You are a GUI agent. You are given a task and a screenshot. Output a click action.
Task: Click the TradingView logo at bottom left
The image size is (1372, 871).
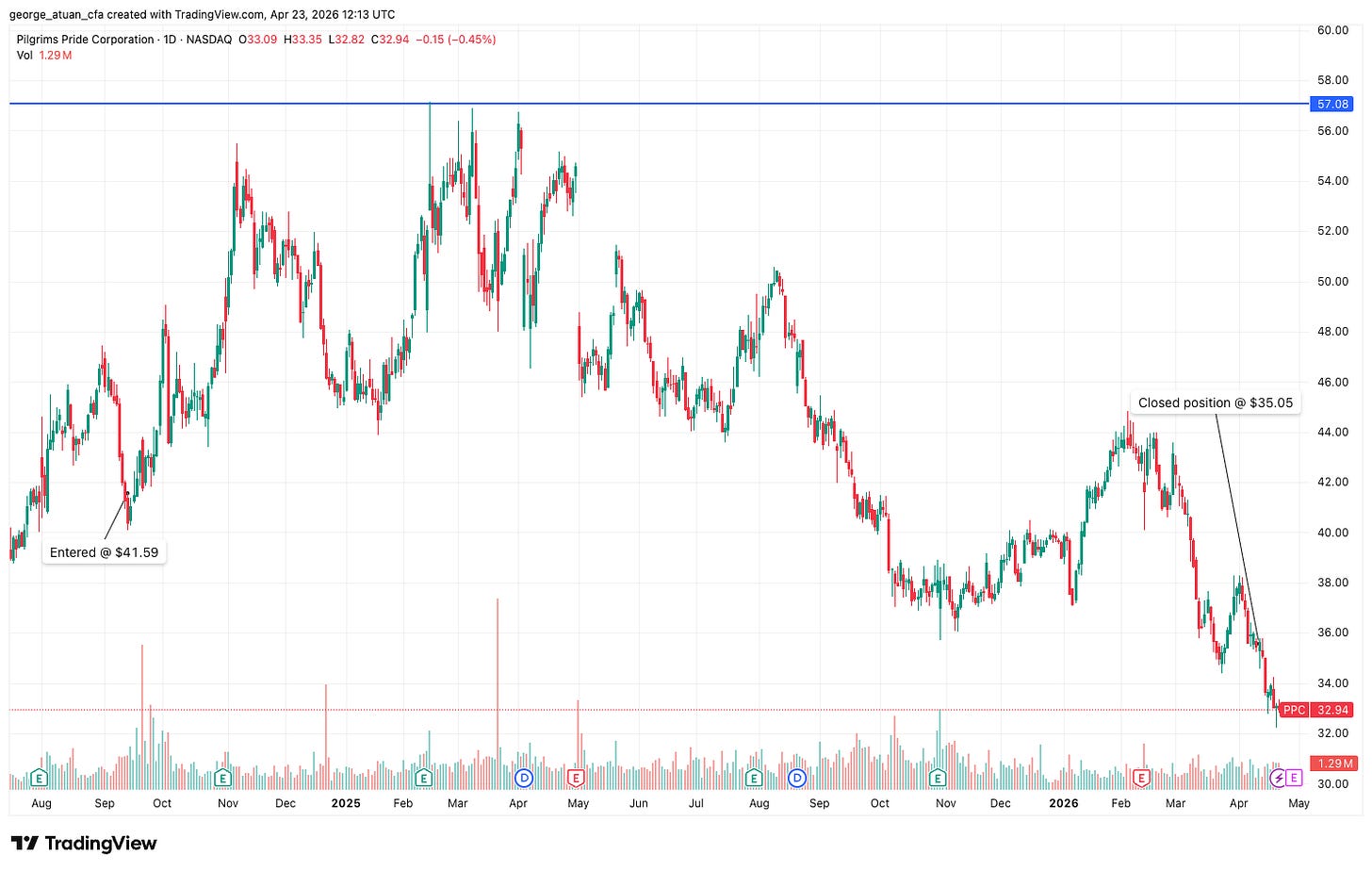tap(83, 843)
